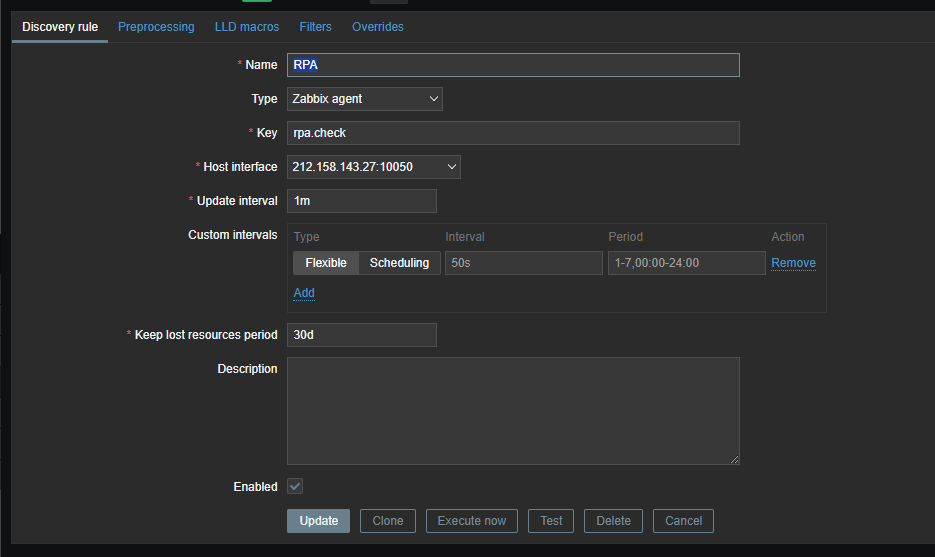Image resolution: width=935 pixels, height=557 pixels.
Task: Cancel editing the discovery rule
Action: [683, 521]
